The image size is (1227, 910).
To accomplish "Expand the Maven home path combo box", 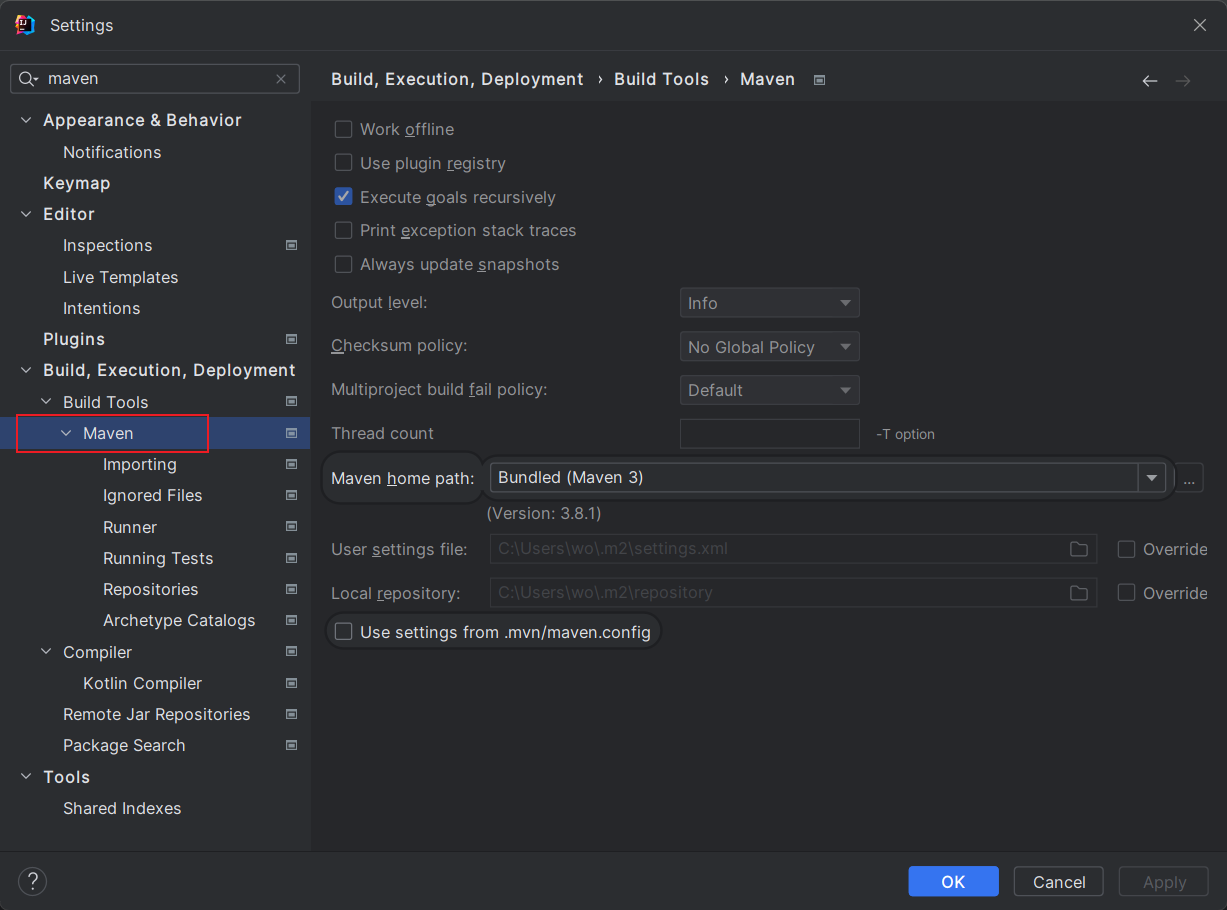I will pyautogui.click(x=1152, y=478).
